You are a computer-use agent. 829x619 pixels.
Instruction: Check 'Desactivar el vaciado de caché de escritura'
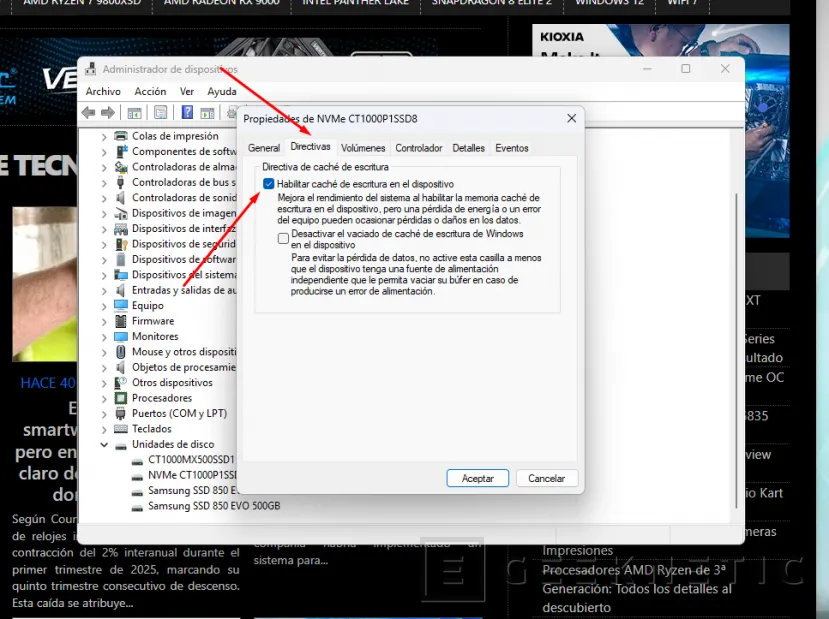pos(283,238)
